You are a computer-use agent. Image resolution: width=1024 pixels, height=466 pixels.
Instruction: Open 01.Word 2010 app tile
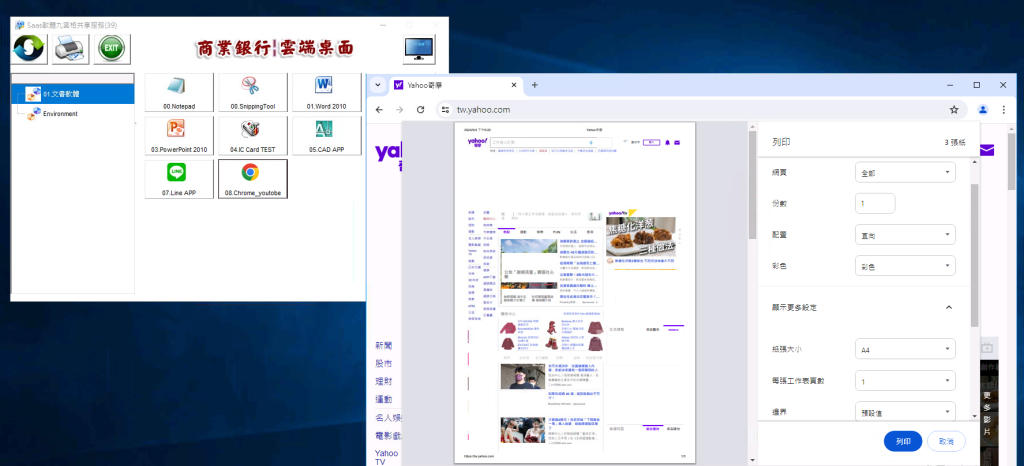pos(327,93)
